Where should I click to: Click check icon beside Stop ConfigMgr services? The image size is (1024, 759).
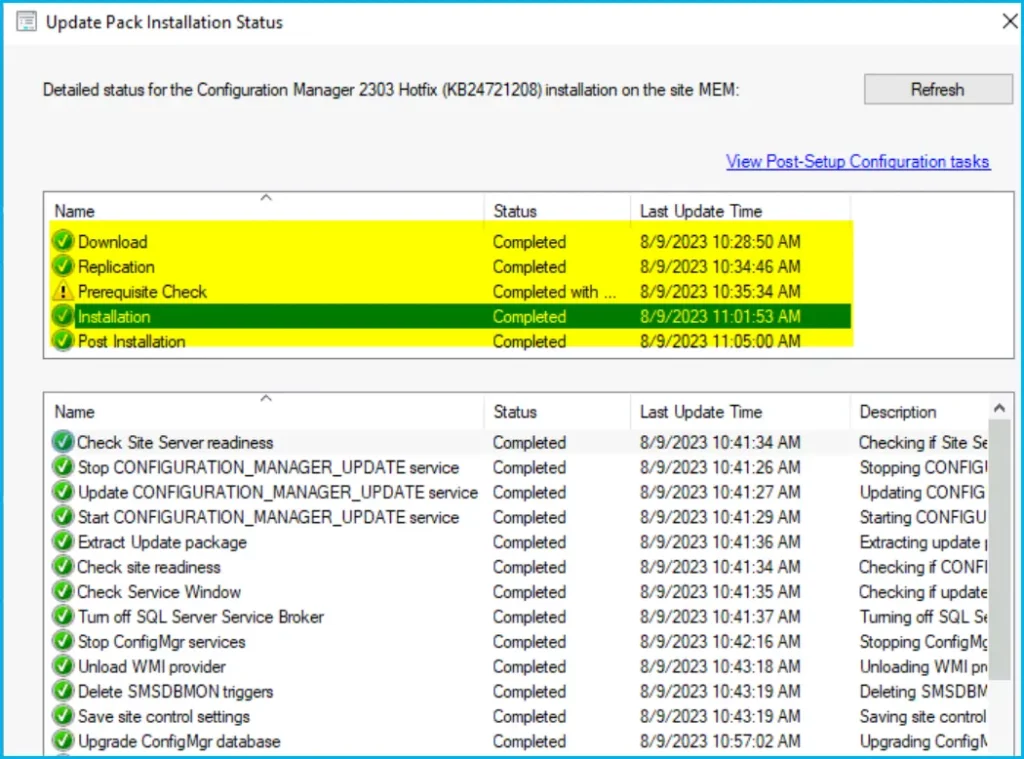click(63, 641)
